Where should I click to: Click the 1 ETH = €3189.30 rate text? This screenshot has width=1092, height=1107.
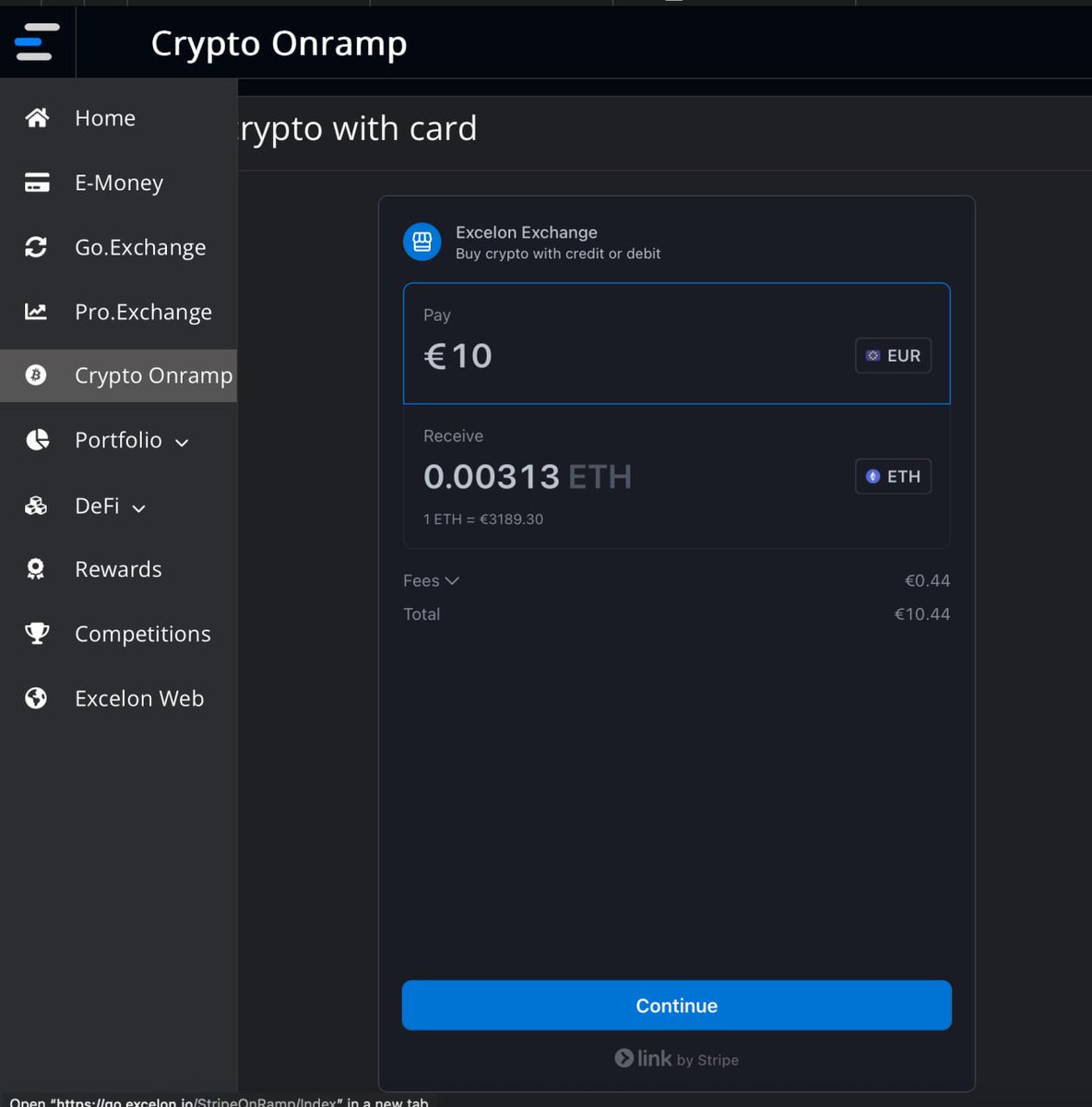(483, 519)
